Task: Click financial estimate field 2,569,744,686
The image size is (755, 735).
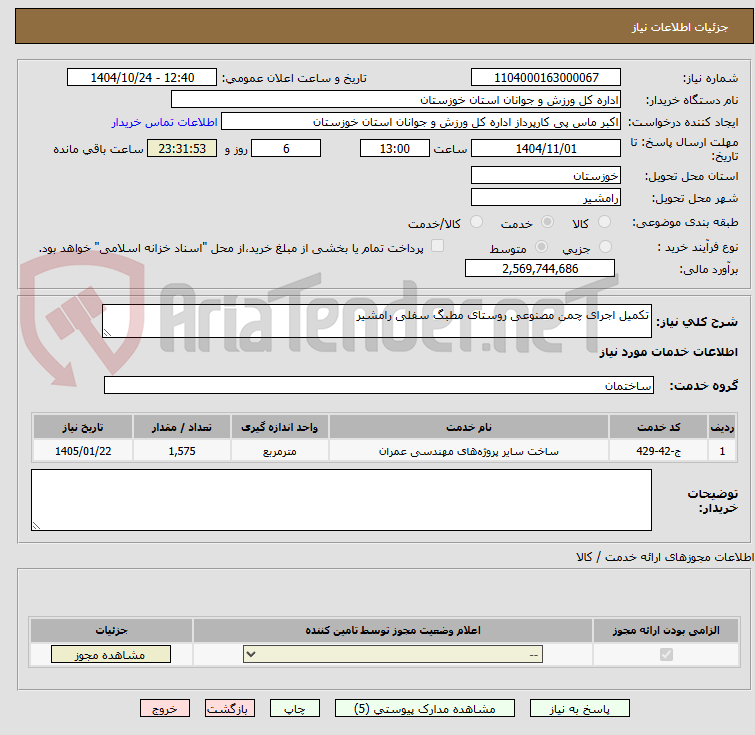Action: pos(540,268)
